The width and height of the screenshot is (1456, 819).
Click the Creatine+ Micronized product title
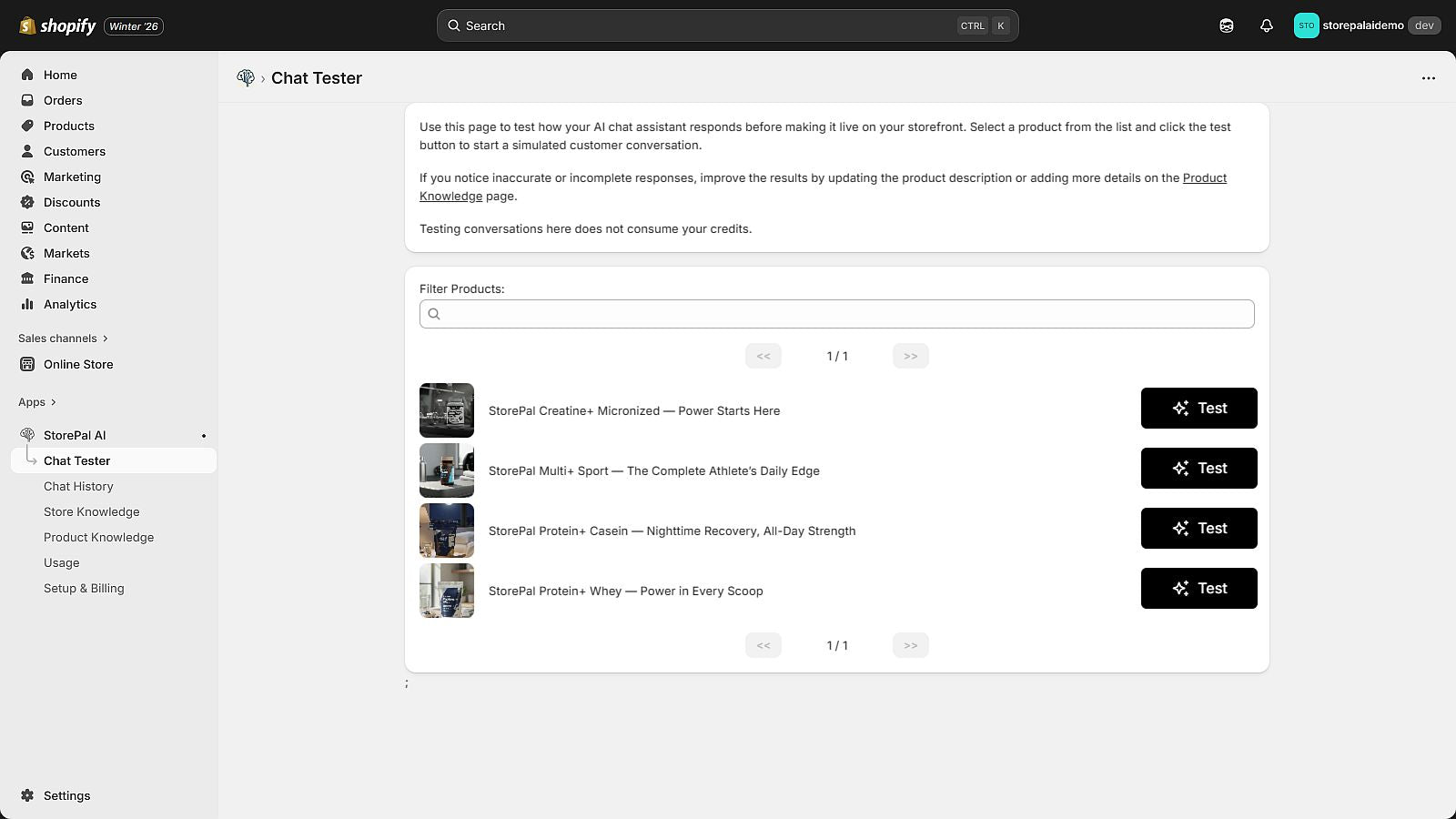(x=634, y=410)
